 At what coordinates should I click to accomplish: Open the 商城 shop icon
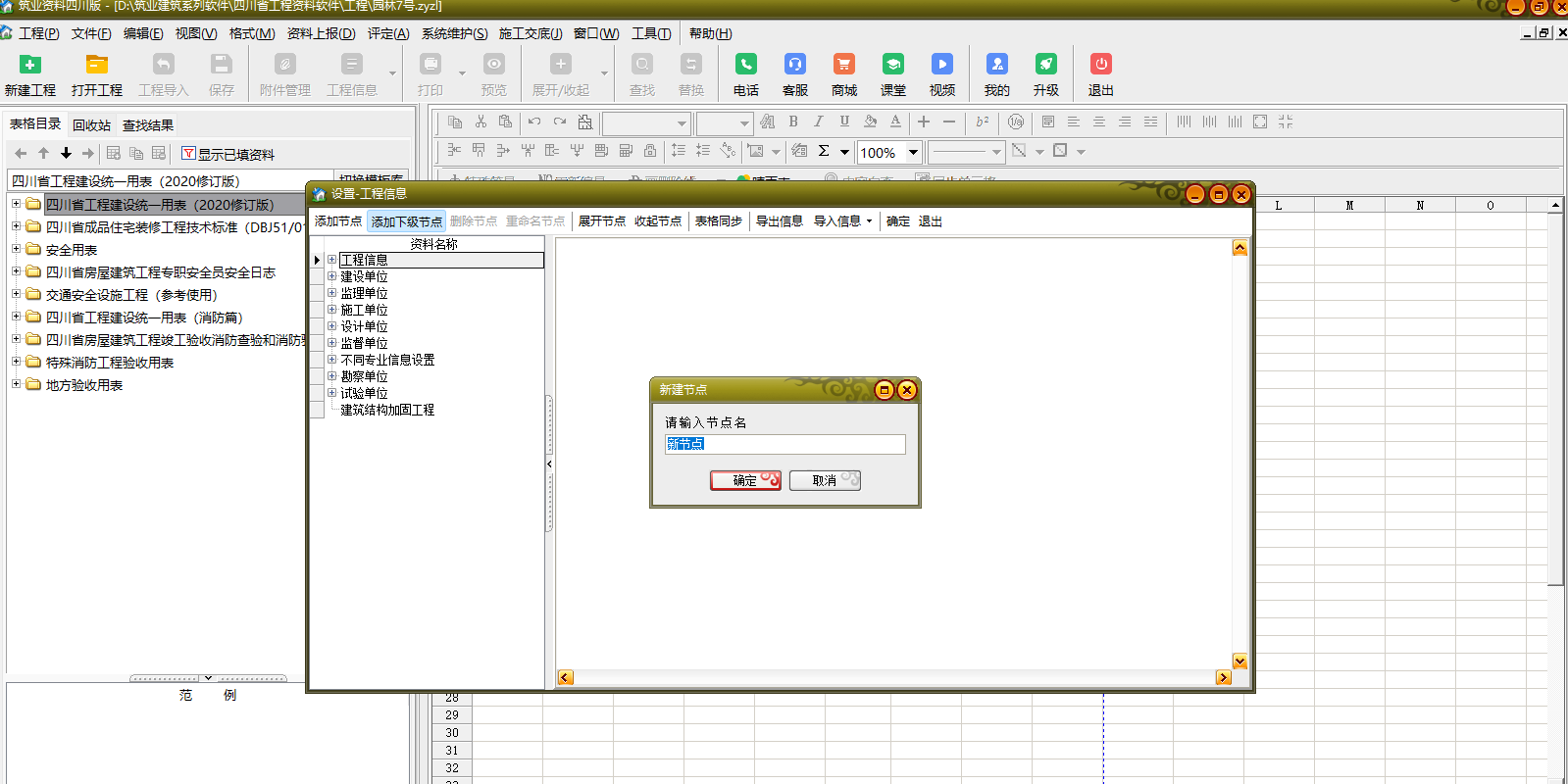(843, 65)
